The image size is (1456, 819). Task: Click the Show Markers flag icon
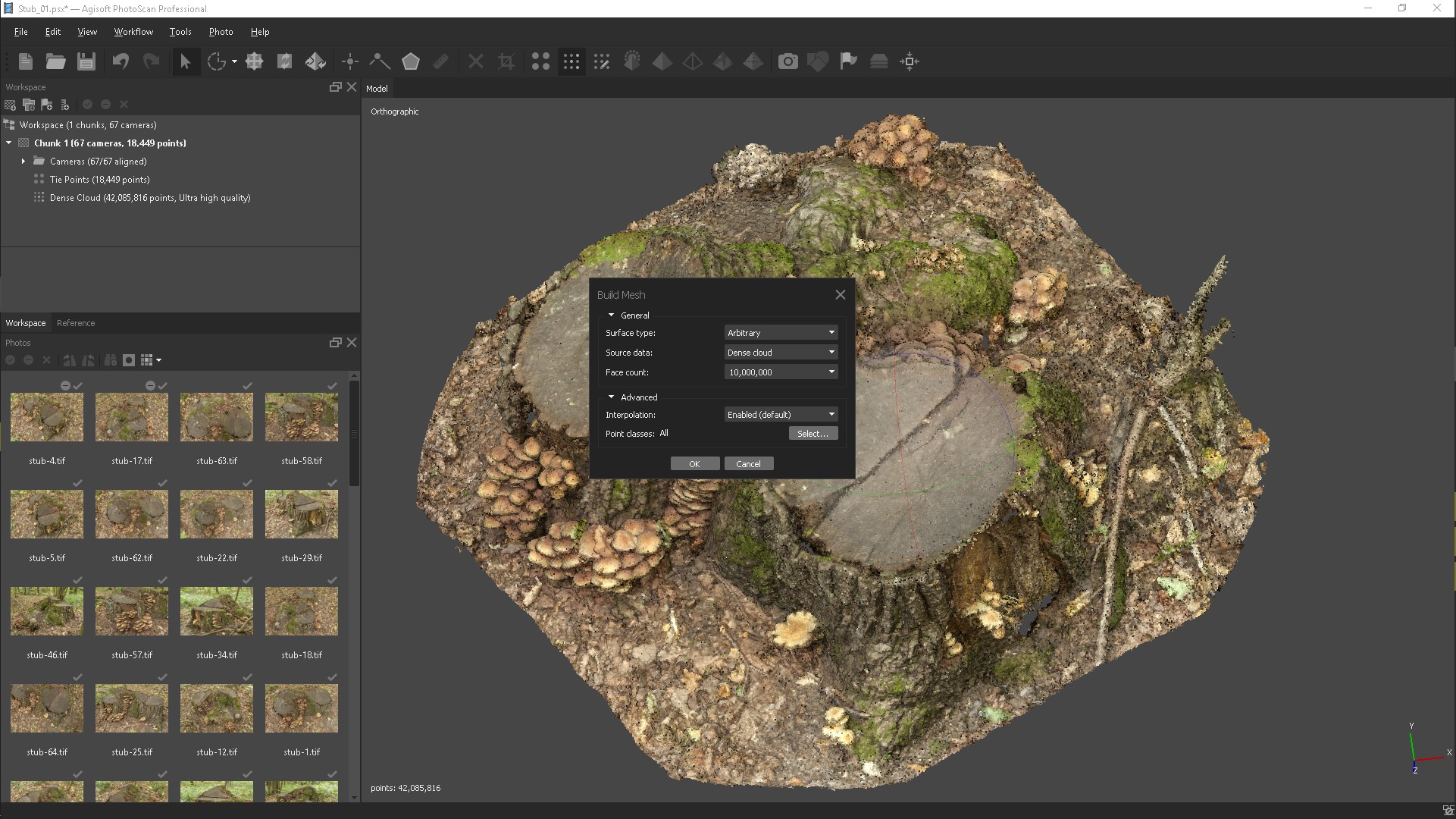point(848,61)
